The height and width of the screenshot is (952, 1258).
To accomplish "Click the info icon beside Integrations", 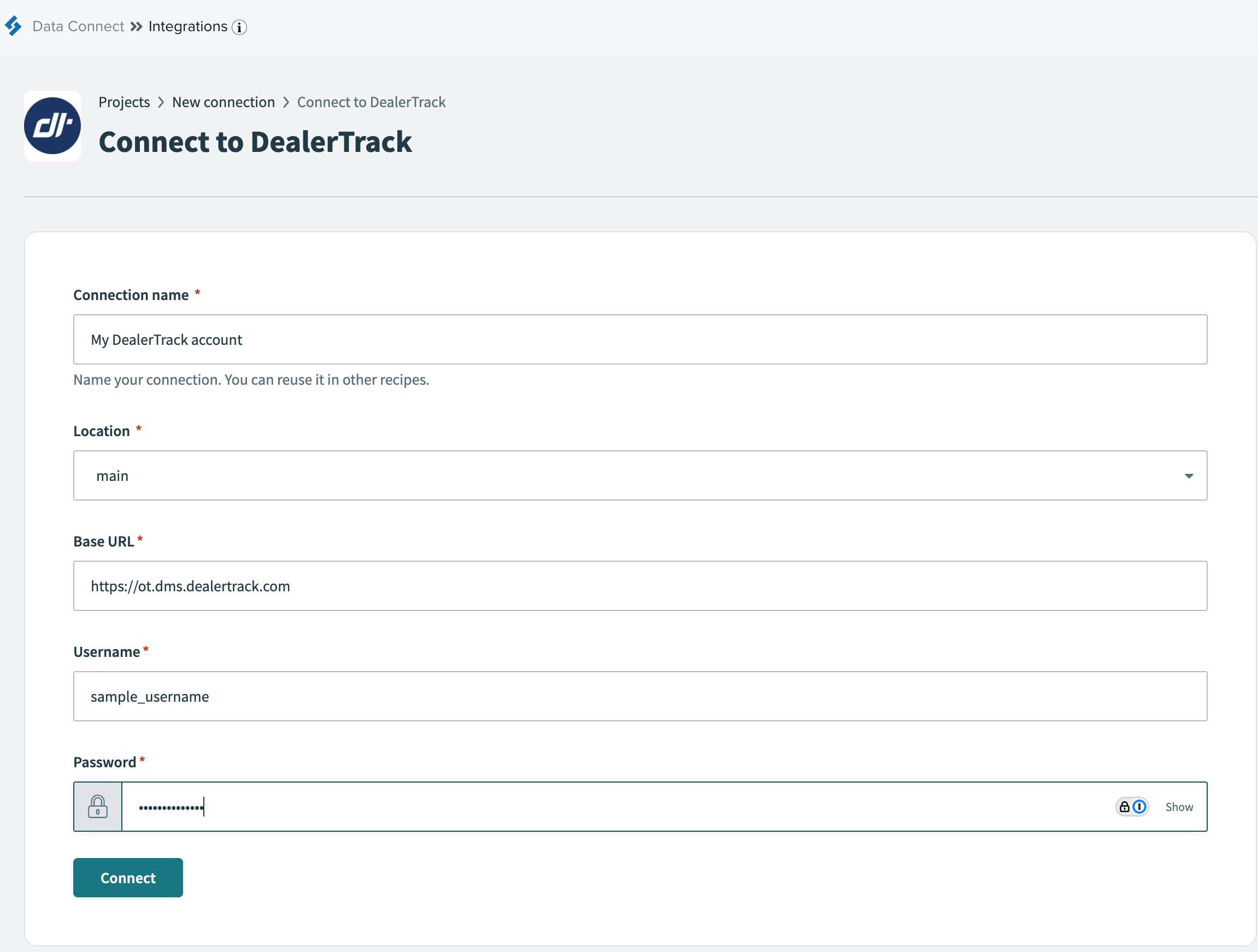I will (239, 27).
